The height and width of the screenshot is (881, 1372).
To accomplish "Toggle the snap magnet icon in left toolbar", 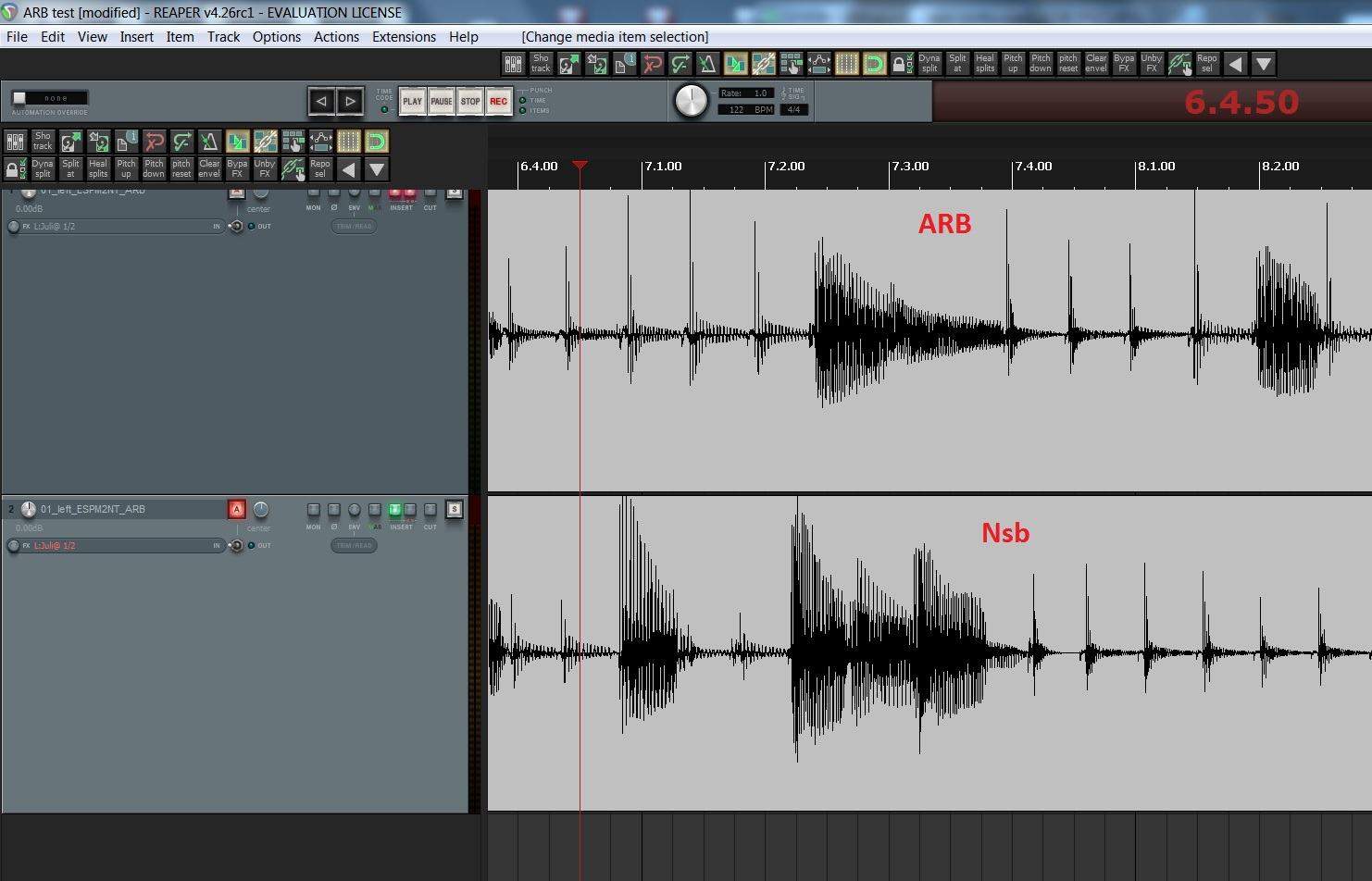I will [376, 141].
